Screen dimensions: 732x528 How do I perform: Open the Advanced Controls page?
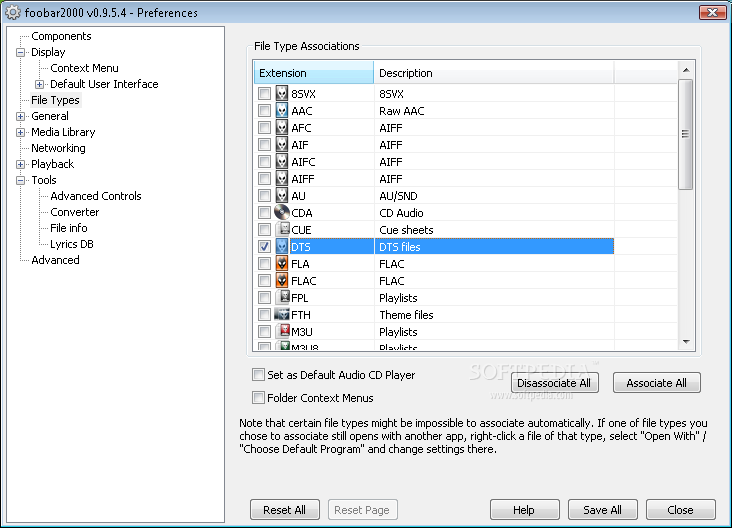pos(96,196)
